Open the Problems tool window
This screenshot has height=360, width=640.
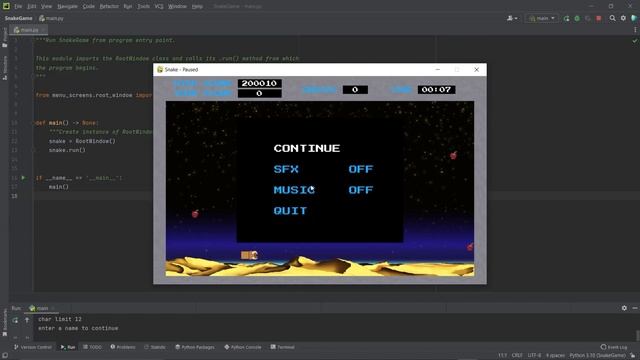click(x=123, y=347)
